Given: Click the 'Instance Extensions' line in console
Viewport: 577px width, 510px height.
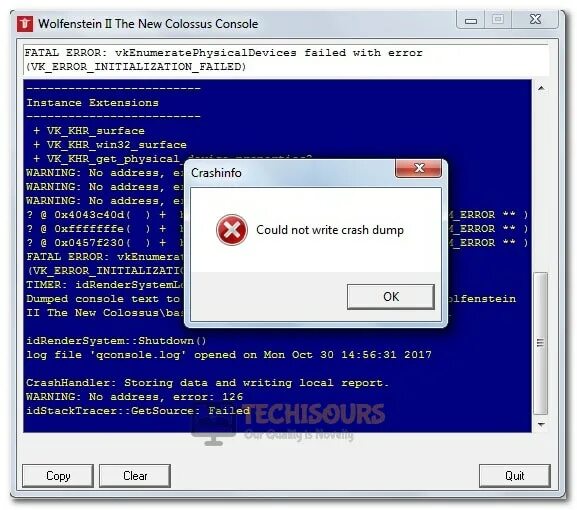Looking at the screenshot, I should click(92, 103).
